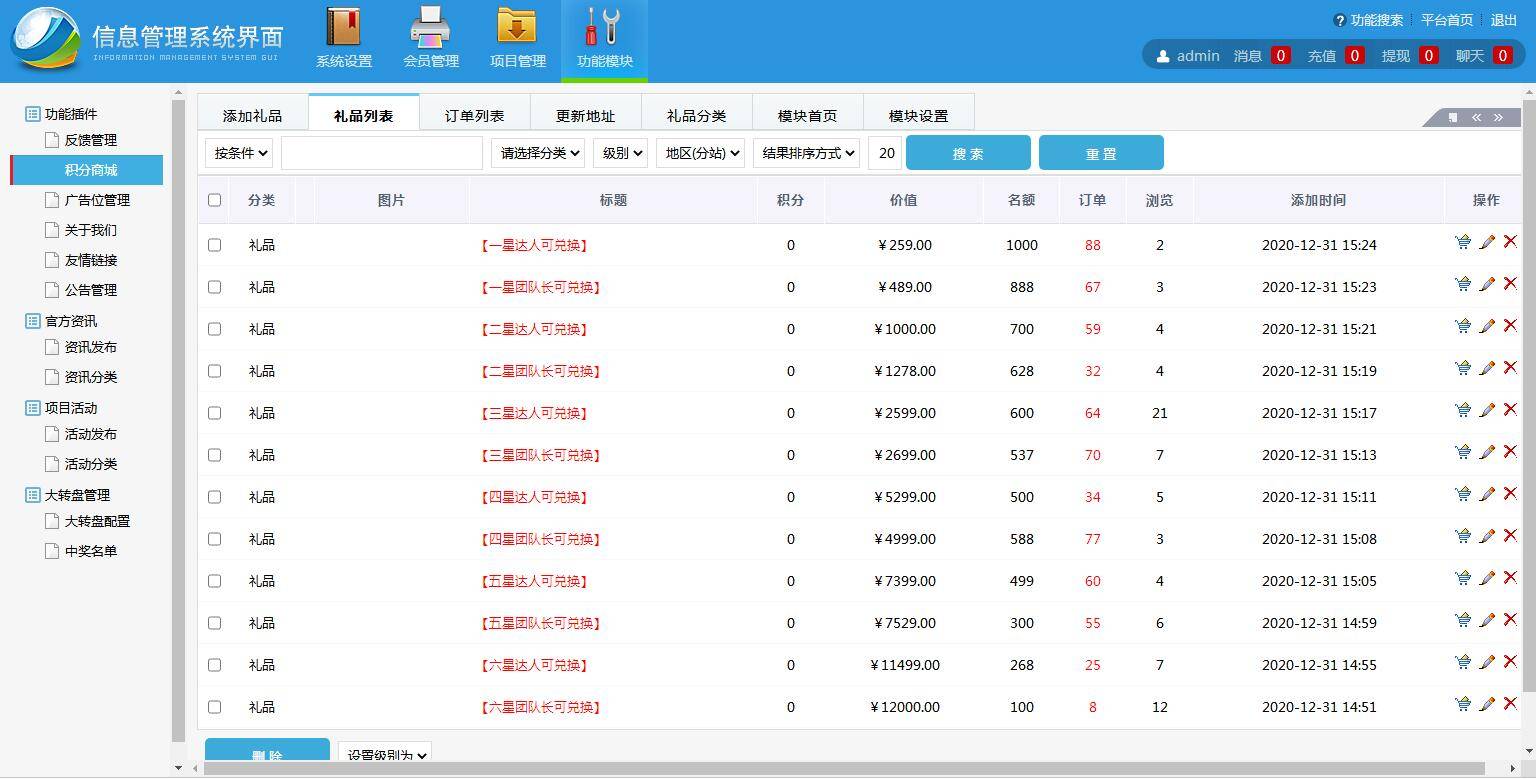Screen dimensions: 1536x779
Task: Expand the 结果排序方式 dropdown
Action: tap(806, 152)
